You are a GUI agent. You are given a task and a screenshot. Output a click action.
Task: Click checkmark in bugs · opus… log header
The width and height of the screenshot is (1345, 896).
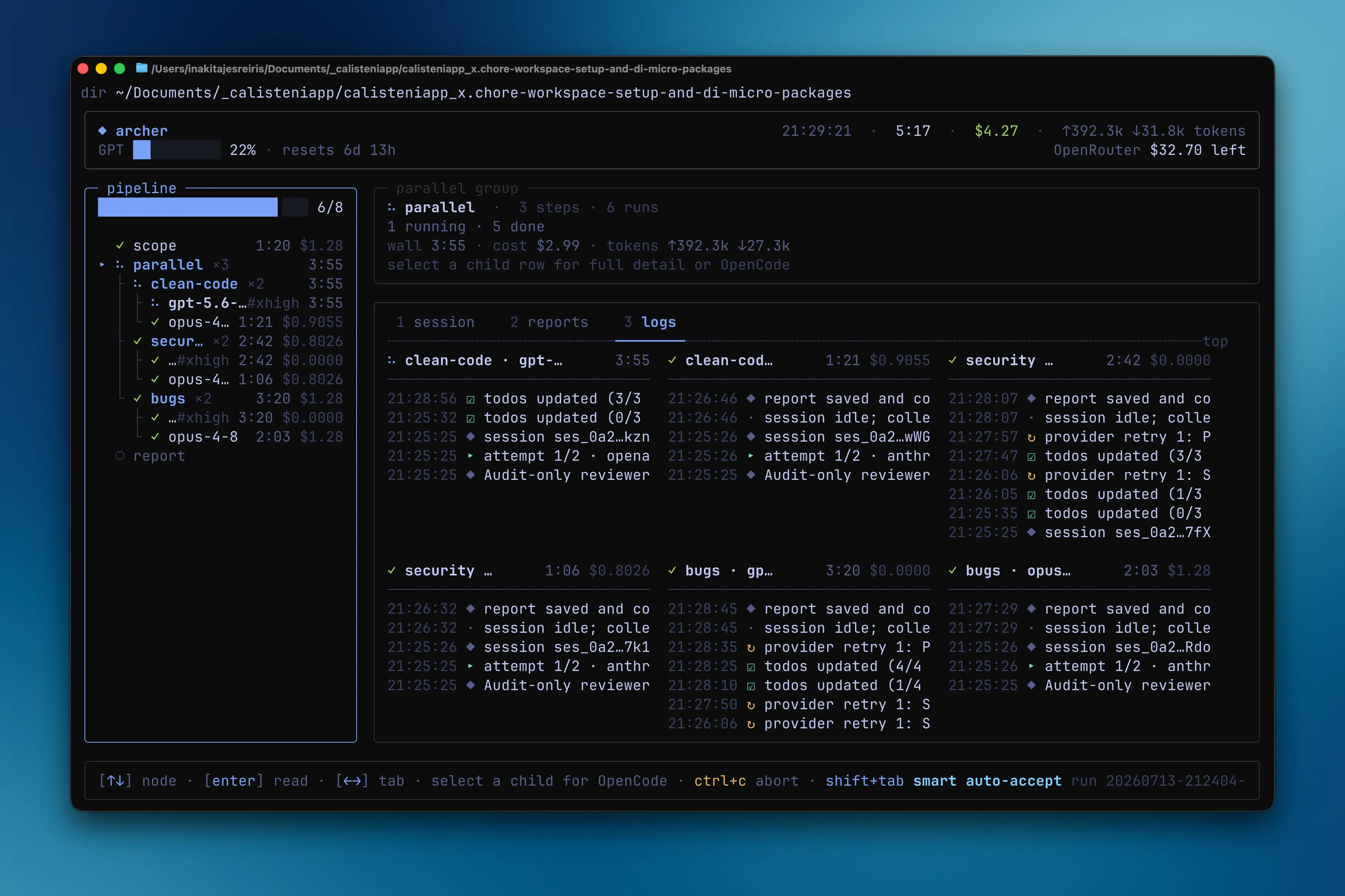(x=952, y=570)
